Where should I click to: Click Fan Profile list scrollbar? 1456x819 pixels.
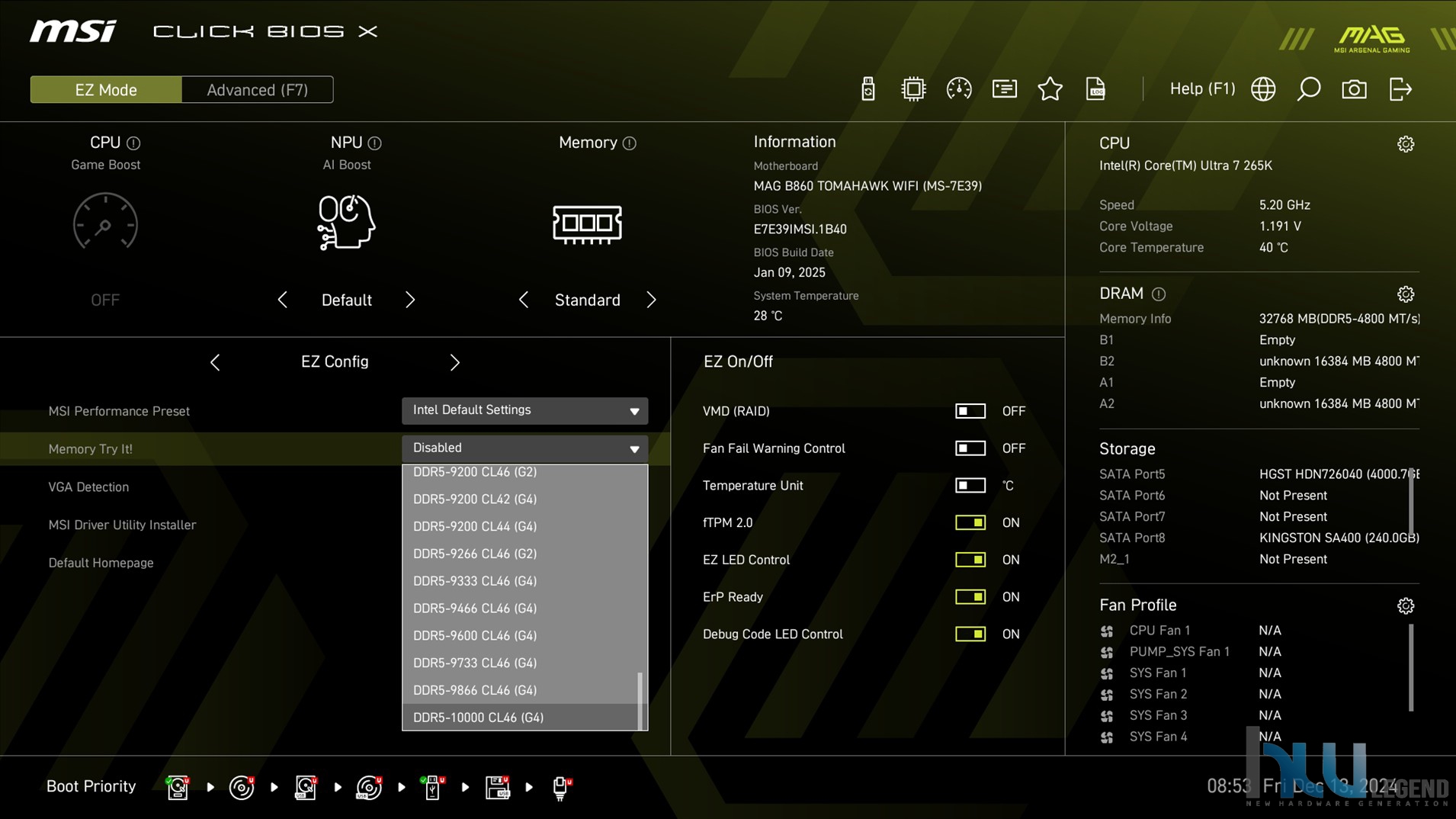tap(1411, 668)
